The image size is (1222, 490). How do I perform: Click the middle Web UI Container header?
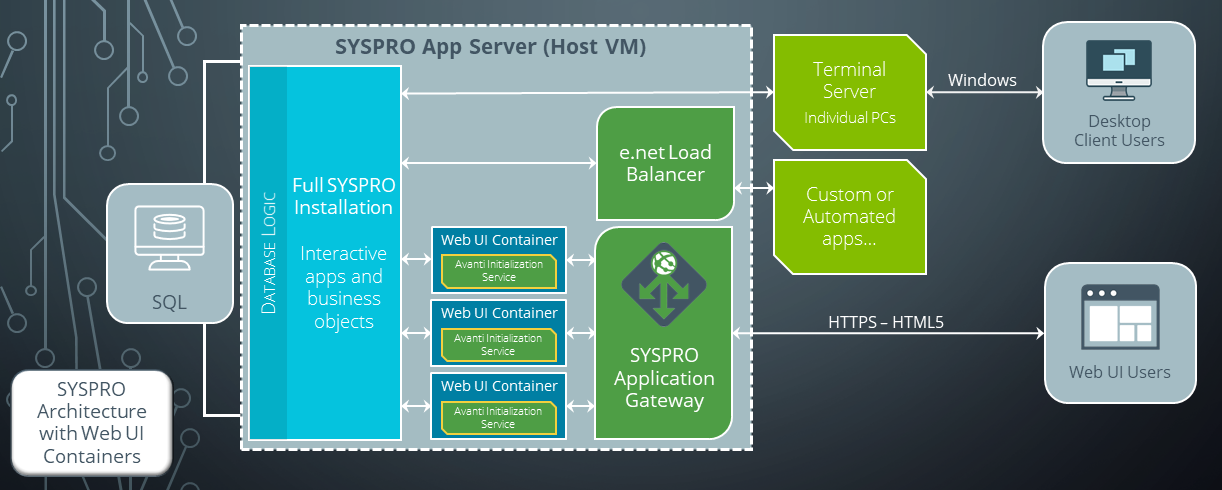point(499,313)
